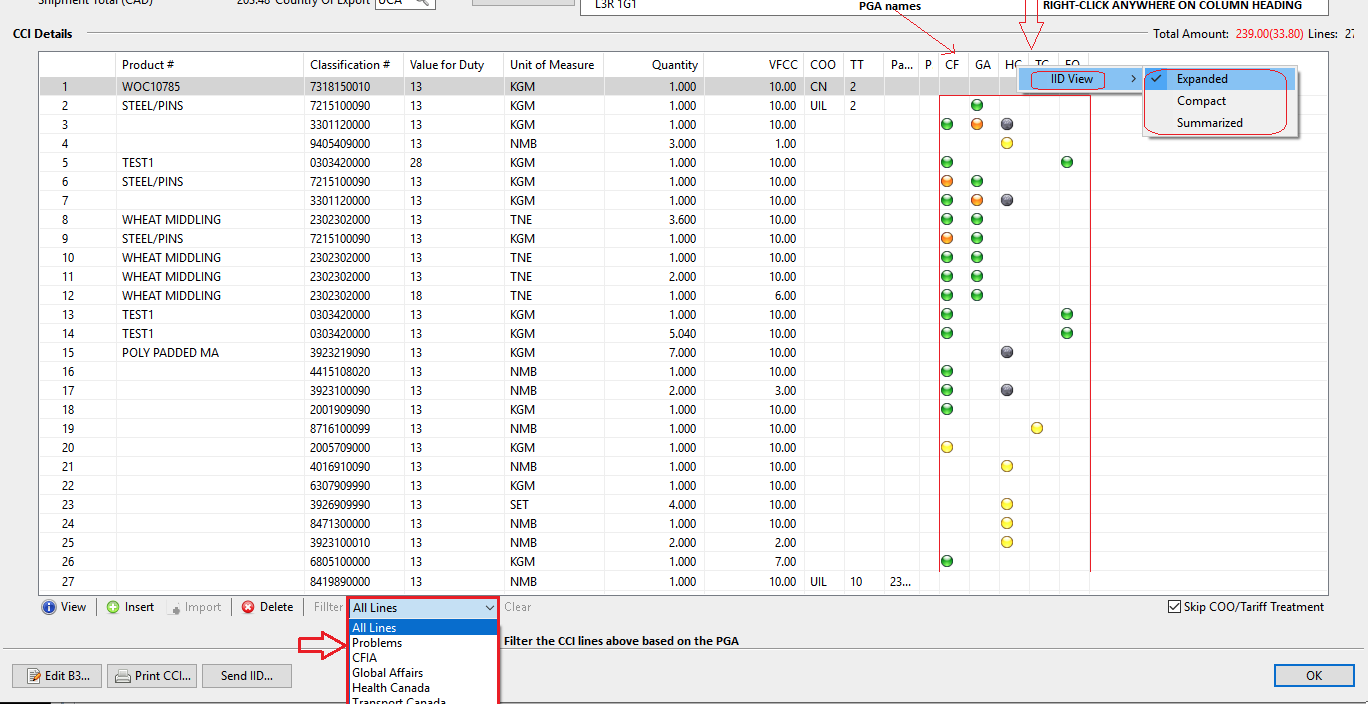
Task: Click the yellow HC status dot in row 23
Action: 1007,504
